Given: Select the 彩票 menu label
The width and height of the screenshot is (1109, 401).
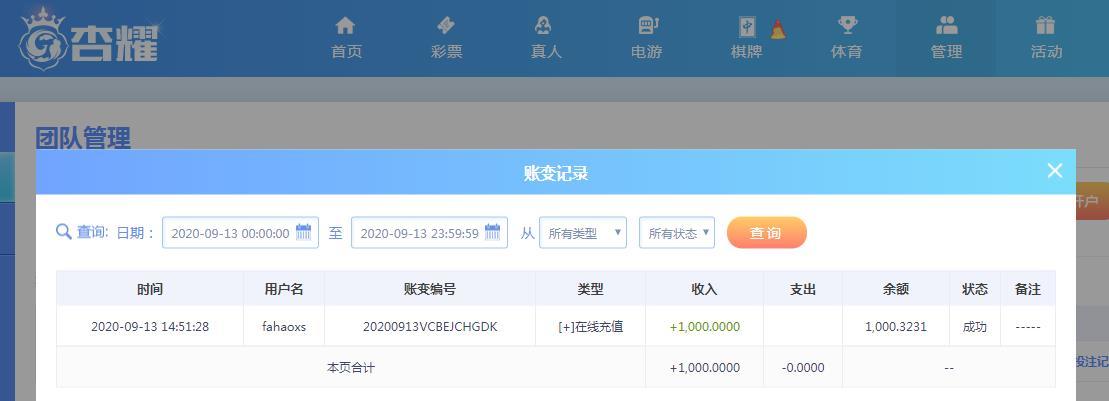Looking at the screenshot, I should tap(446, 52).
